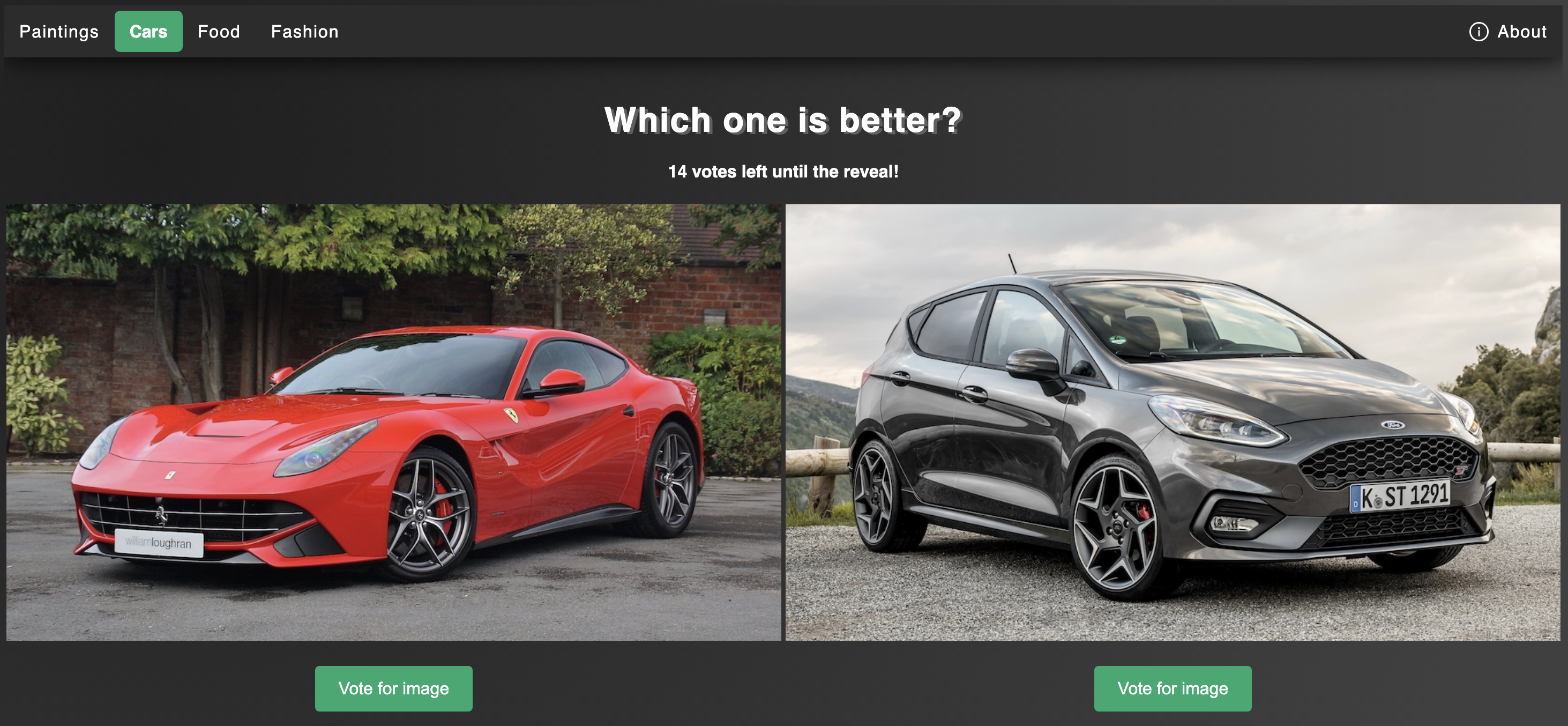
Task: Click the Ford oval badge on hood
Action: pos(1392,425)
